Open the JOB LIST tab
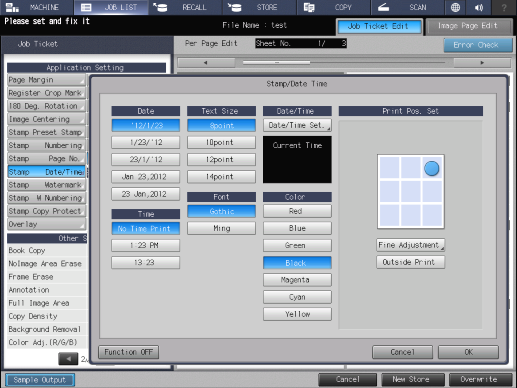This screenshot has width=517, height=388. (x=111, y=7)
